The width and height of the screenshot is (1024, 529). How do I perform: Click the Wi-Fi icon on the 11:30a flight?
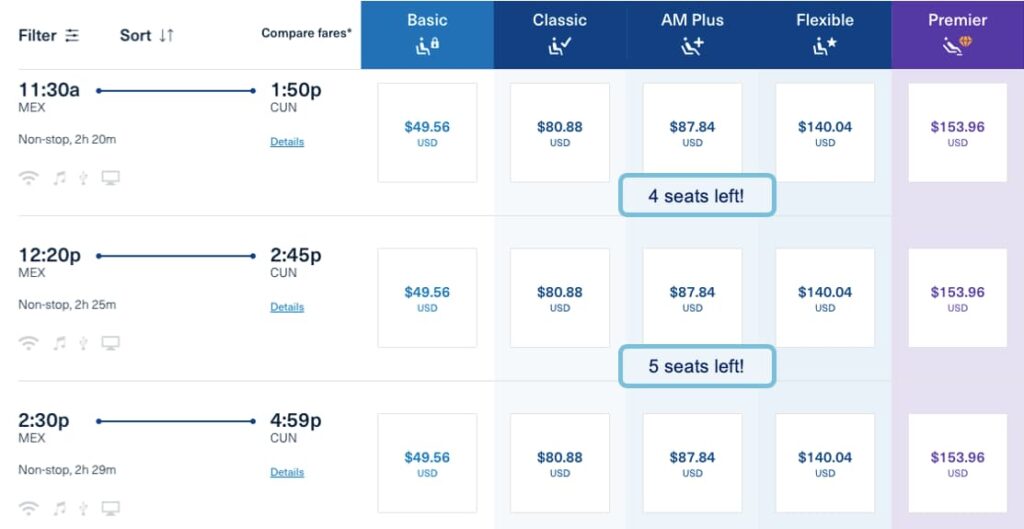click(28, 178)
